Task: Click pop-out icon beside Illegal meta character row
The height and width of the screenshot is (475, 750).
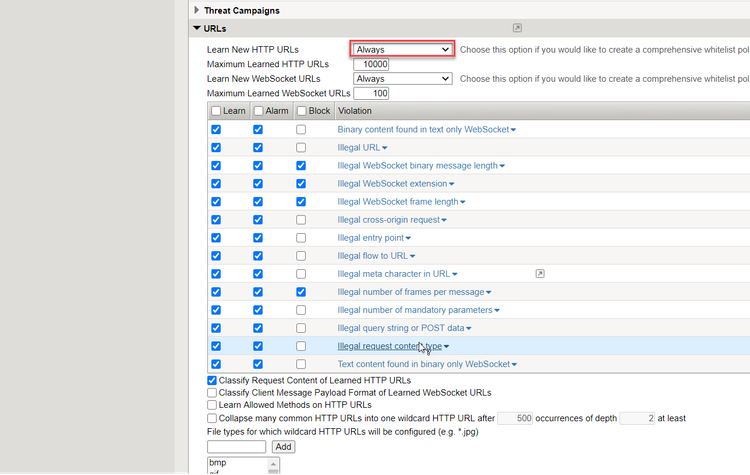Action: [x=540, y=274]
